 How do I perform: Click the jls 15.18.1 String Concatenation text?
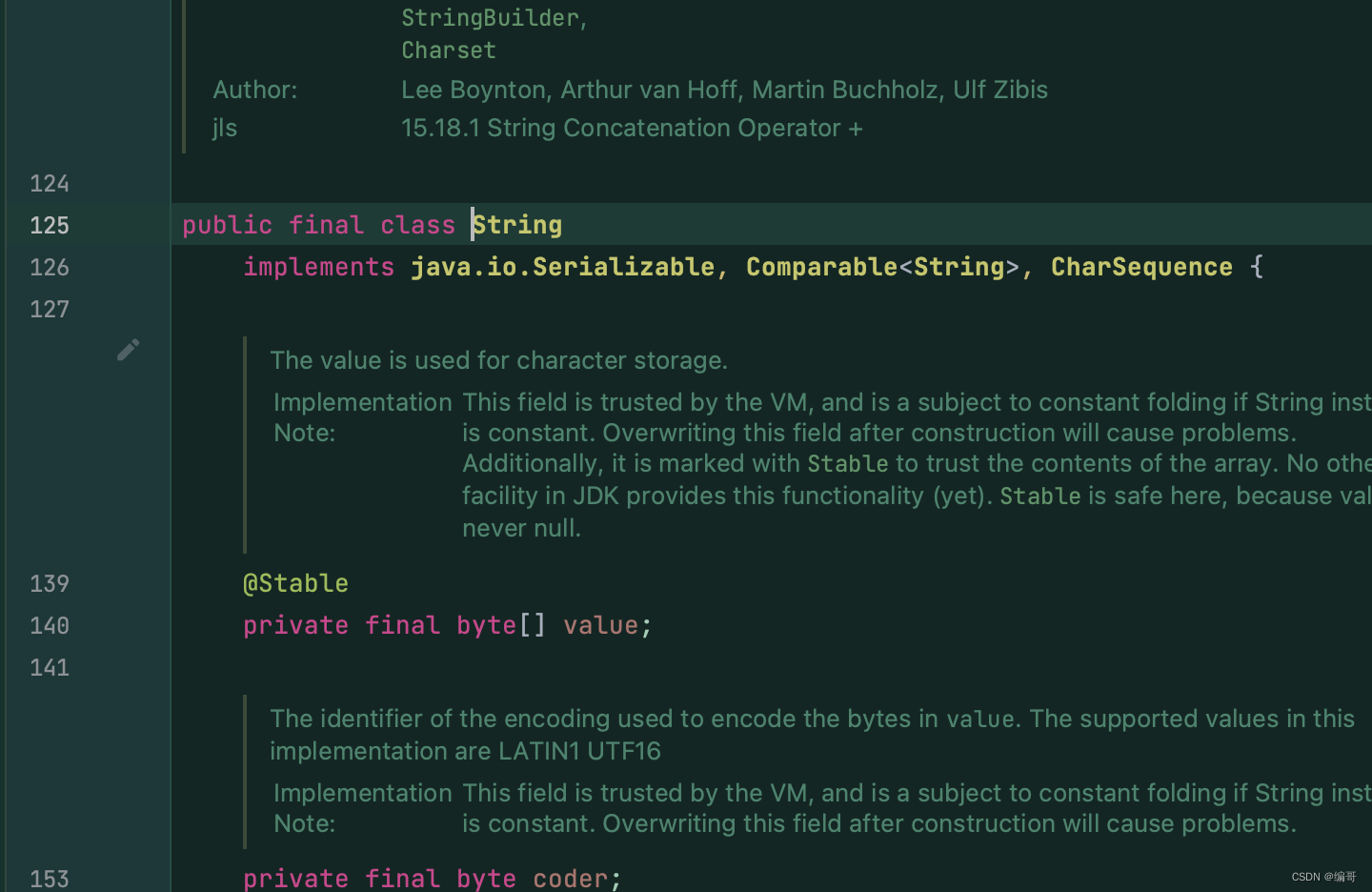(631, 129)
